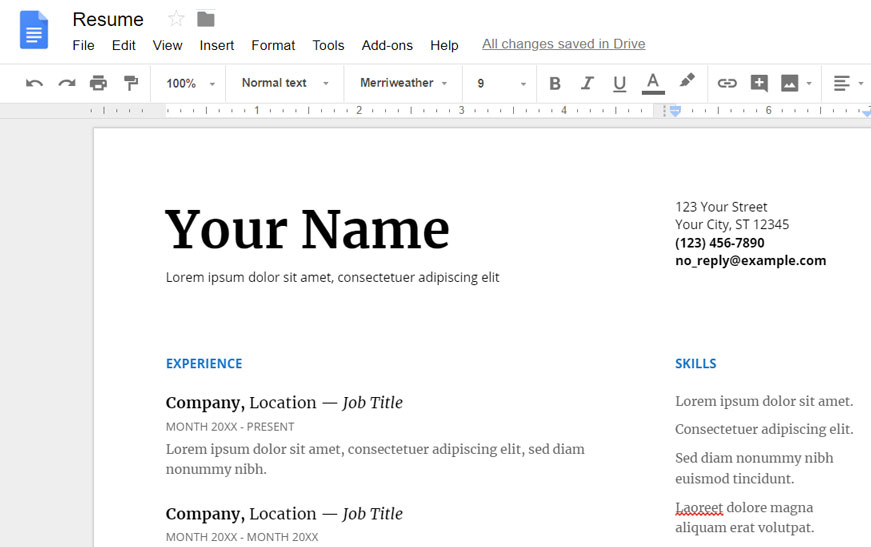Click the Print icon
This screenshot has width=871, height=547.
click(x=98, y=83)
